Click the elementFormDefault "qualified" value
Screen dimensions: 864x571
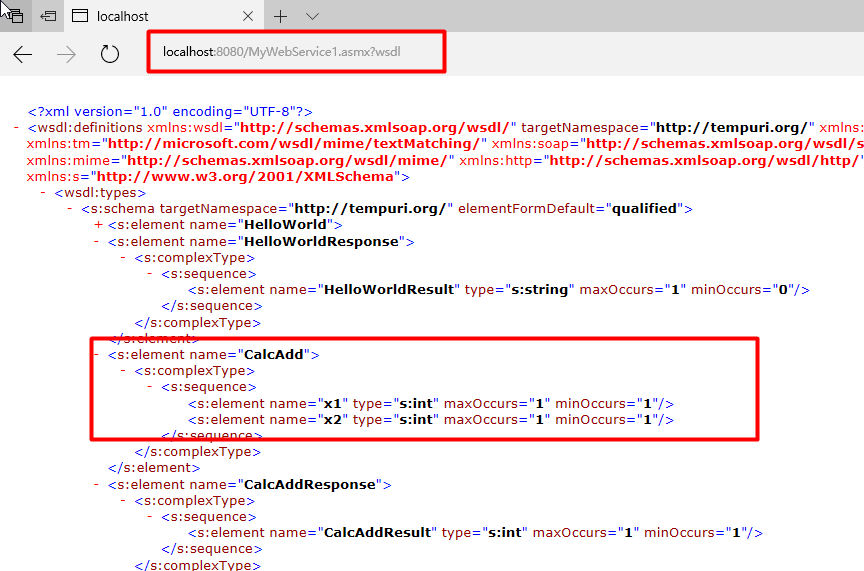tap(645, 209)
